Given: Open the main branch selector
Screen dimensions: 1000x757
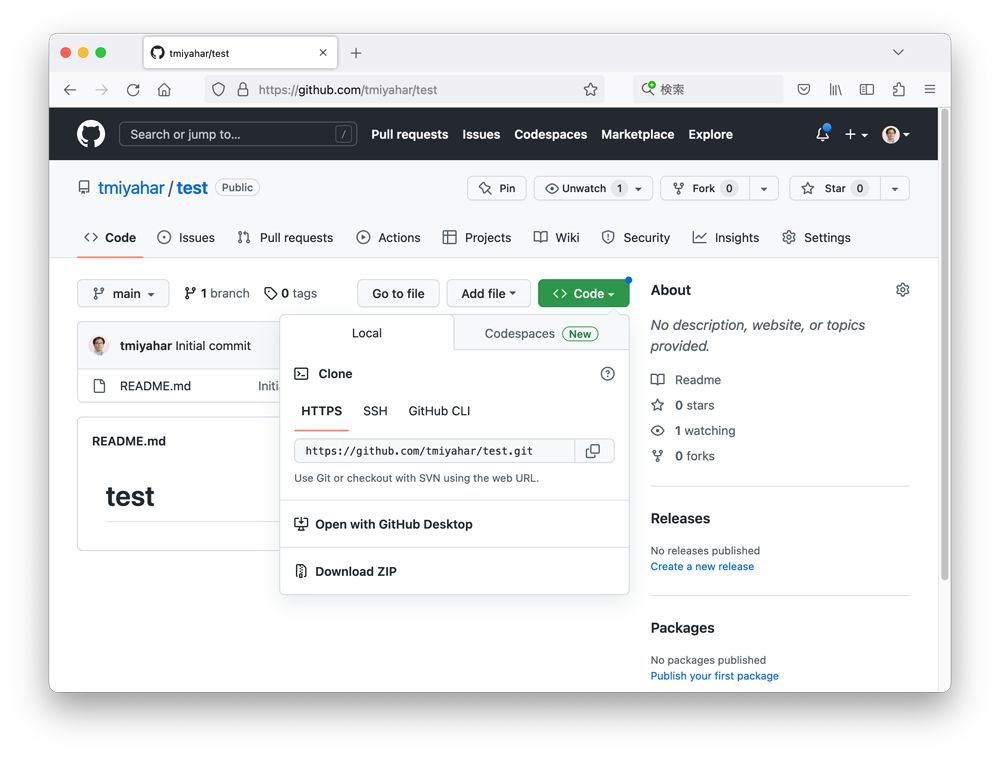Looking at the screenshot, I should [123, 293].
